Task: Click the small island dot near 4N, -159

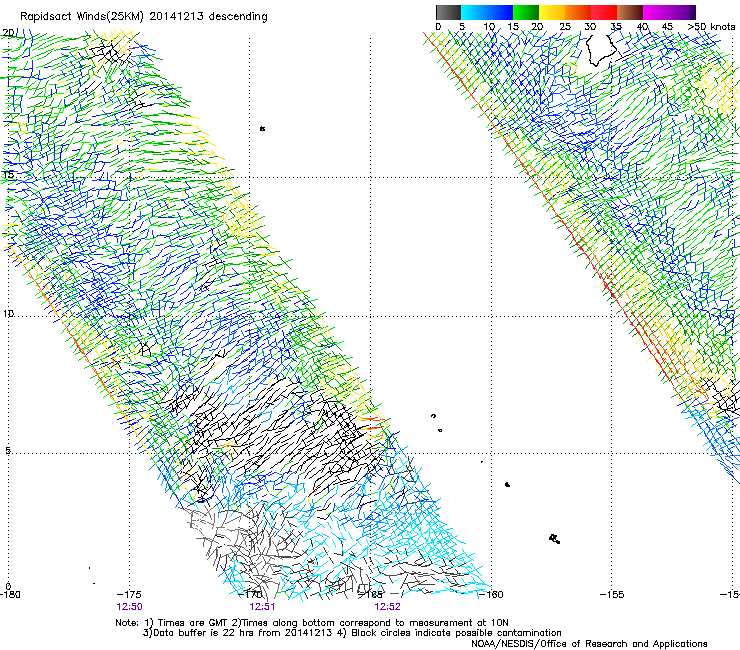Action: coord(507,484)
